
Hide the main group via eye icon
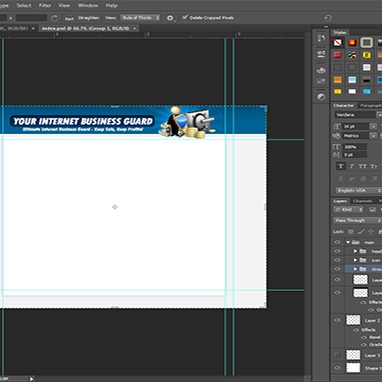tap(337, 242)
